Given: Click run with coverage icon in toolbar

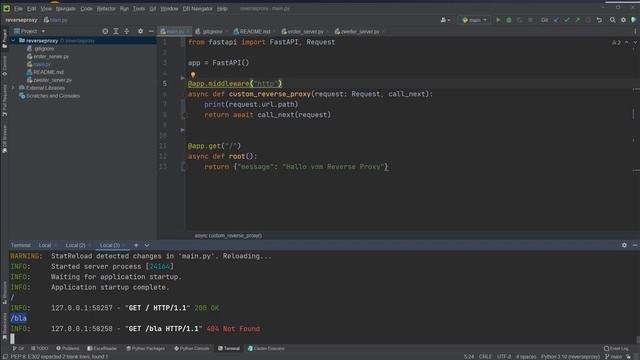Looking at the screenshot, I should pyautogui.click(x=519, y=20).
